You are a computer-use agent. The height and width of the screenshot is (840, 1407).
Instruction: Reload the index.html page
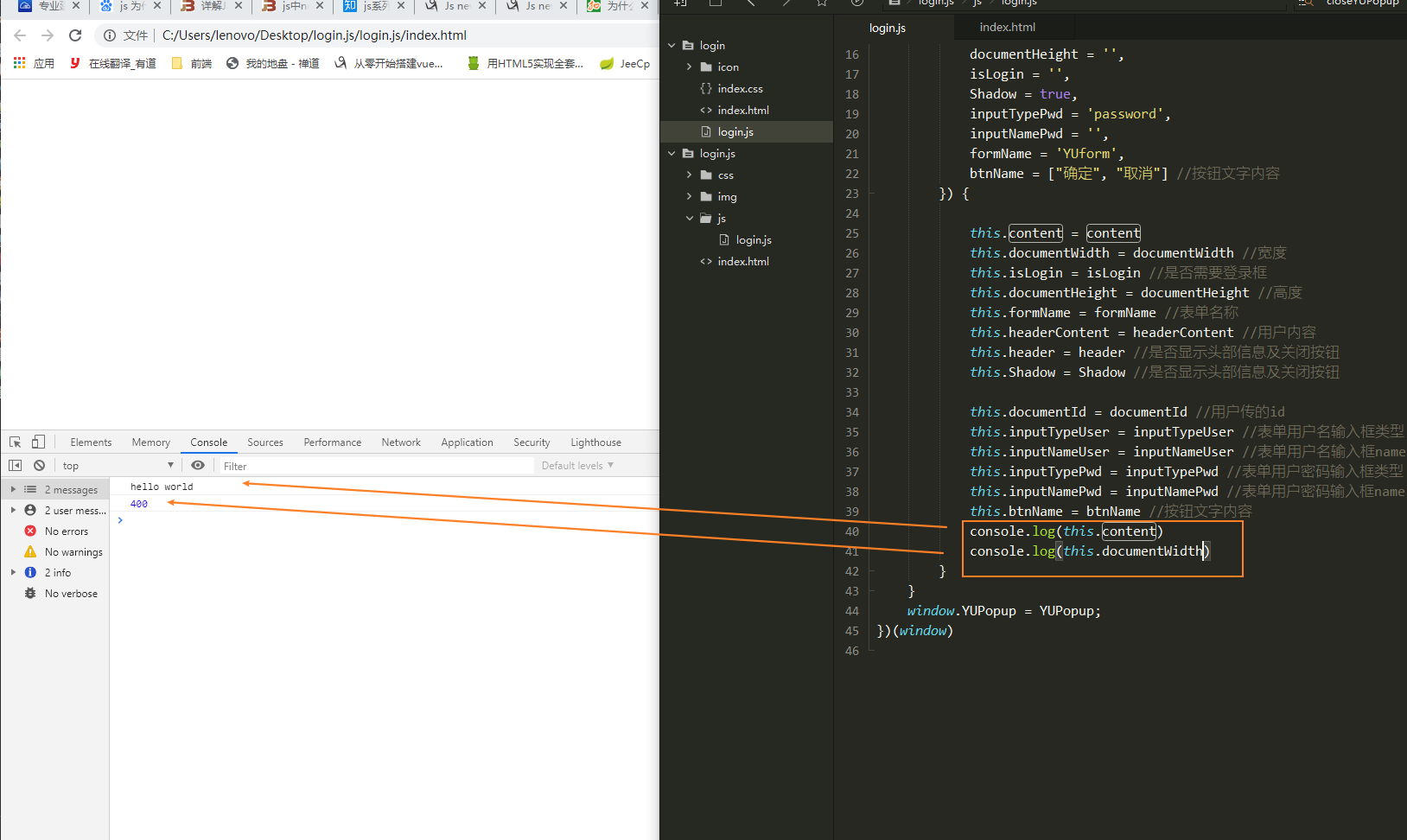click(75, 35)
